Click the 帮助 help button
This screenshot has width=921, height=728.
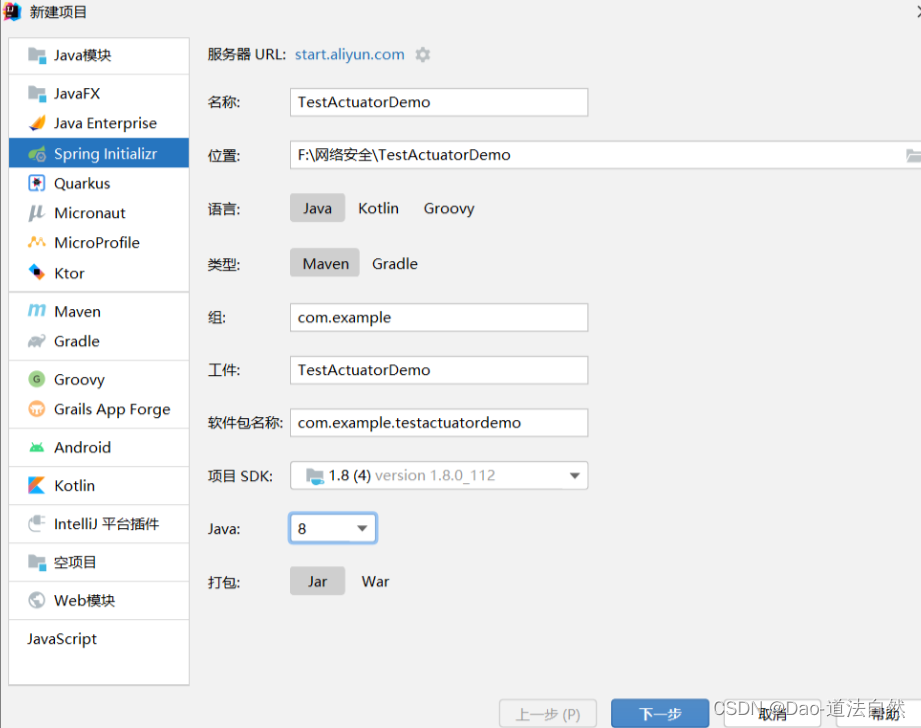coord(879,714)
